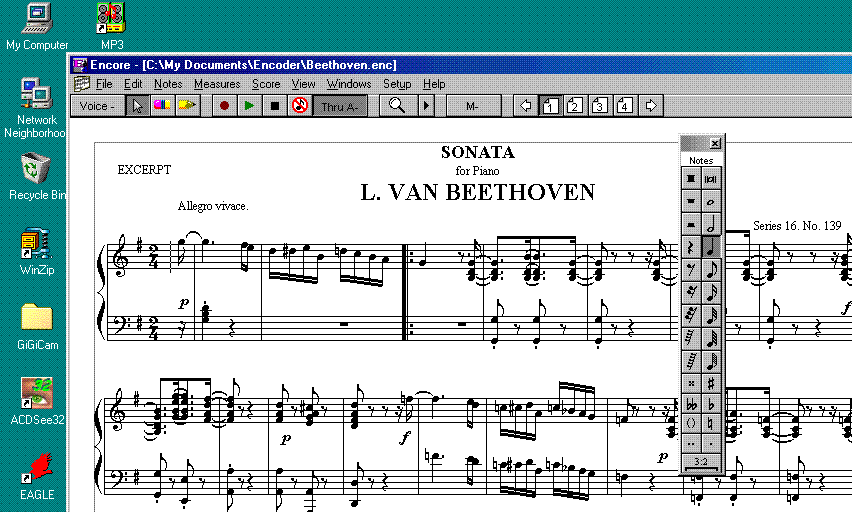This screenshot has width=852, height=512.
Task: Select the 32nd note in Notes palette
Action: [711, 315]
